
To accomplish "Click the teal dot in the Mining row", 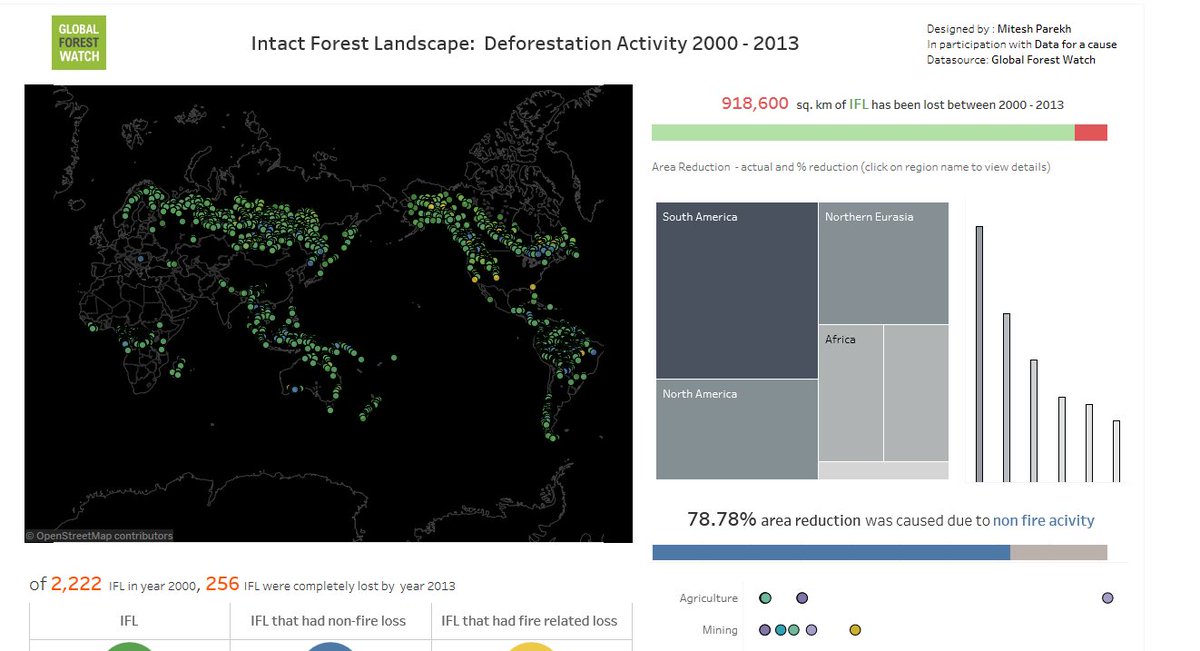I will click(x=781, y=630).
